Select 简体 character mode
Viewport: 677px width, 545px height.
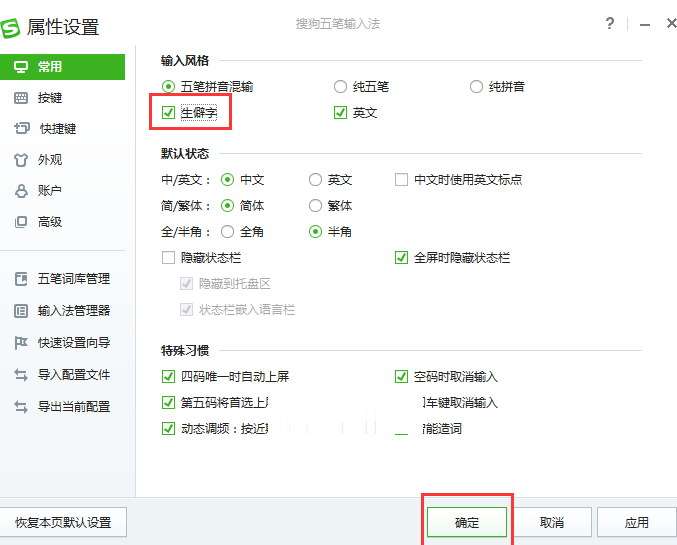[x=228, y=206]
